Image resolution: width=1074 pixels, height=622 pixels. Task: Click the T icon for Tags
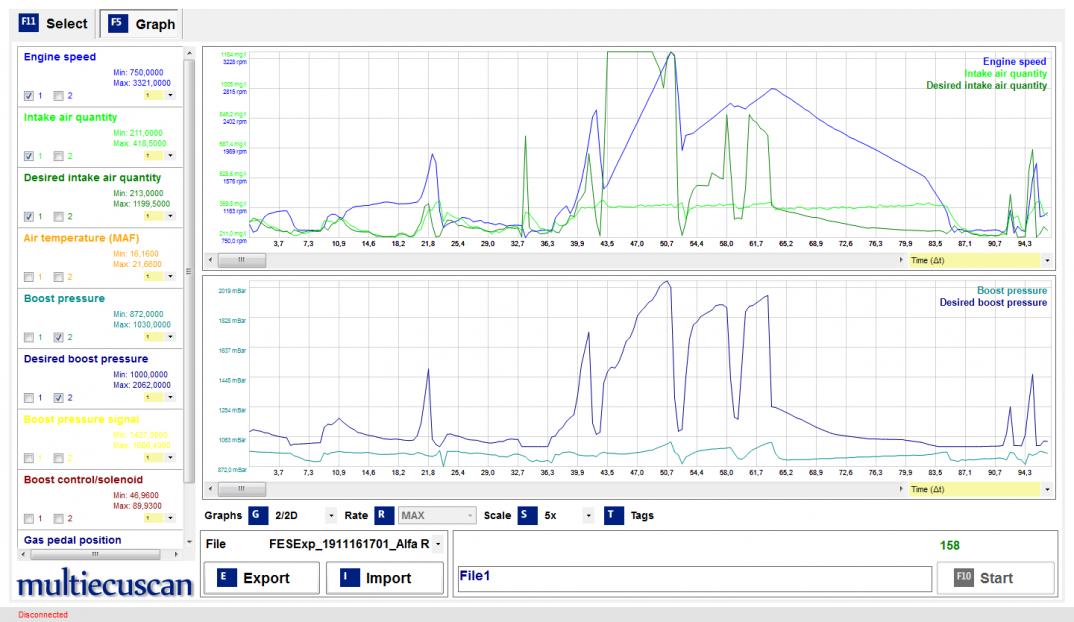(x=613, y=515)
